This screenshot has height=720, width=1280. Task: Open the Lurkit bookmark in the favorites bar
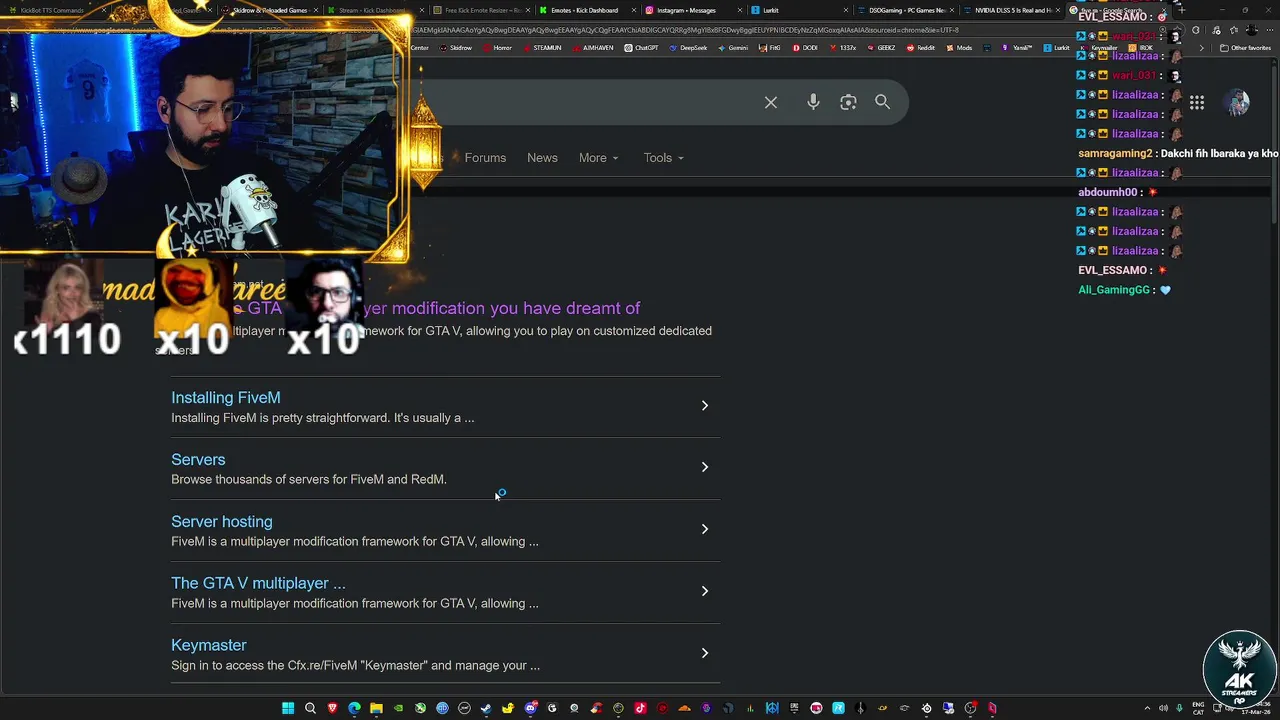[x=1056, y=48]
